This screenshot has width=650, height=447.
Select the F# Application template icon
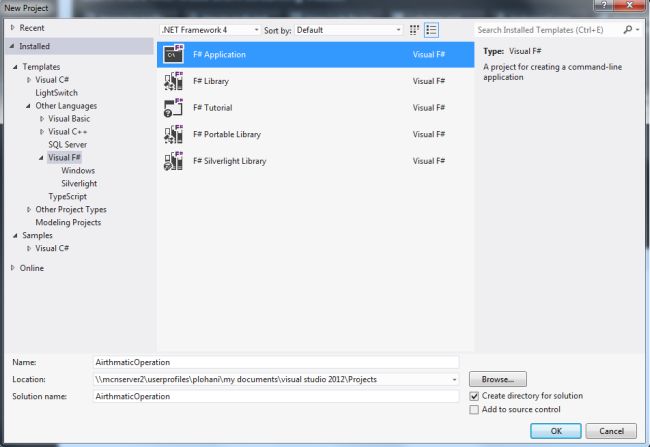point(173,54)
